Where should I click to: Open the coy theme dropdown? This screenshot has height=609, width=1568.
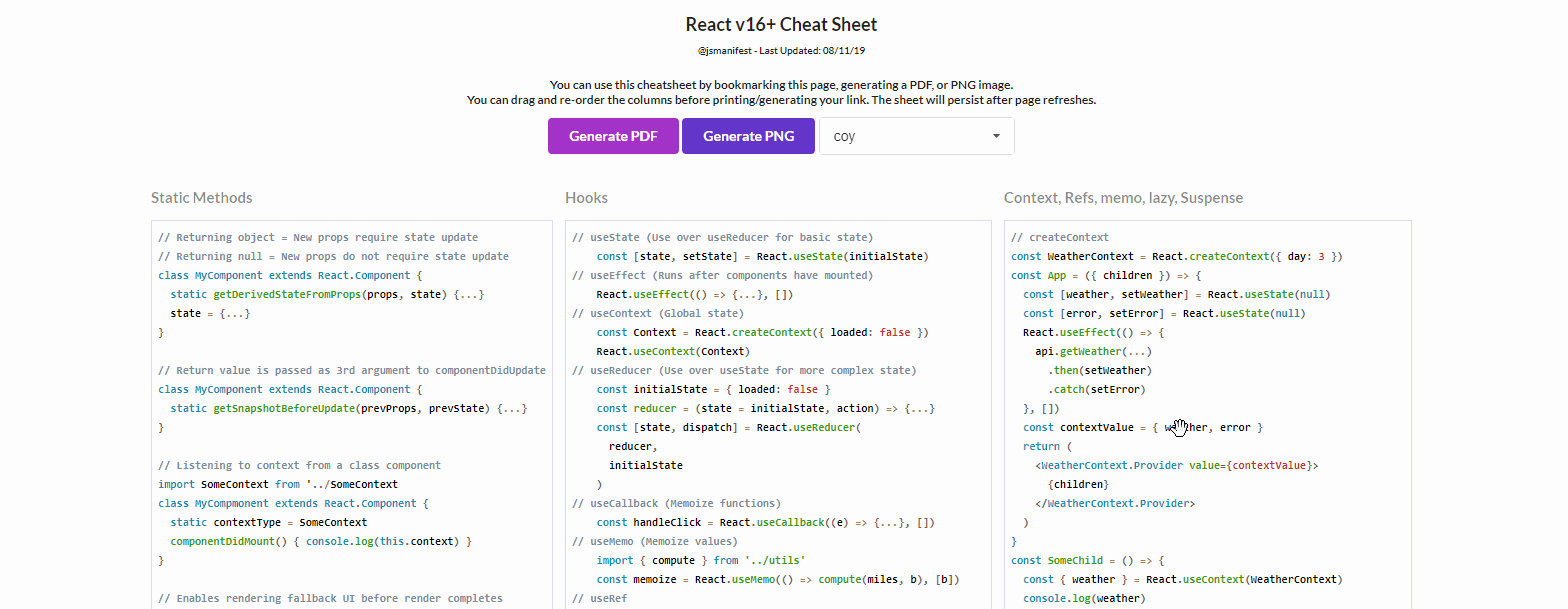(x=917, y=136)
